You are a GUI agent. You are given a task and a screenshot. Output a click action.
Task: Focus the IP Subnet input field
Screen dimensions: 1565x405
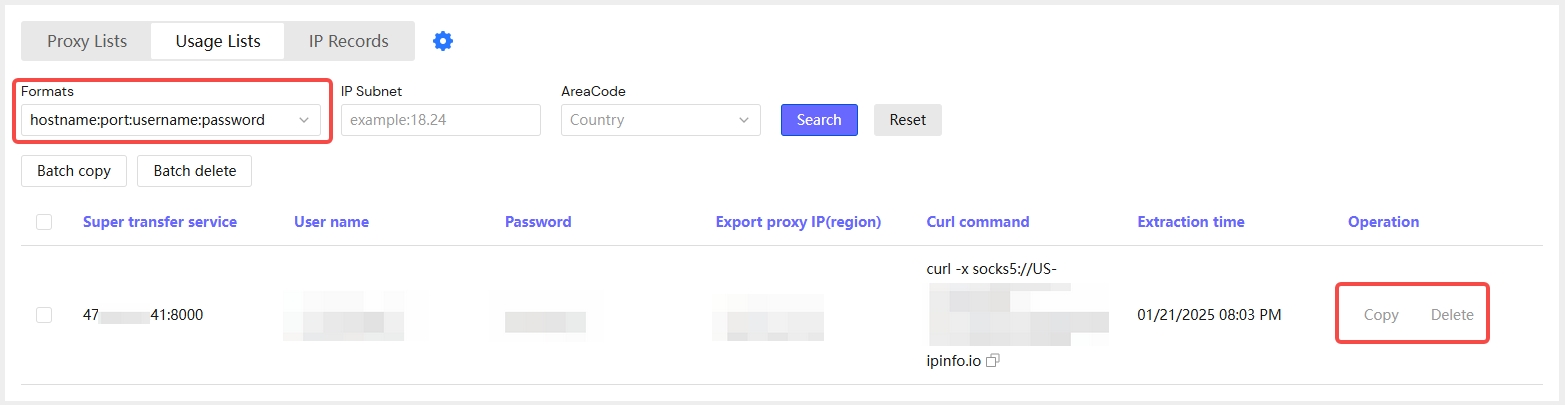click(x=440, y=120)
